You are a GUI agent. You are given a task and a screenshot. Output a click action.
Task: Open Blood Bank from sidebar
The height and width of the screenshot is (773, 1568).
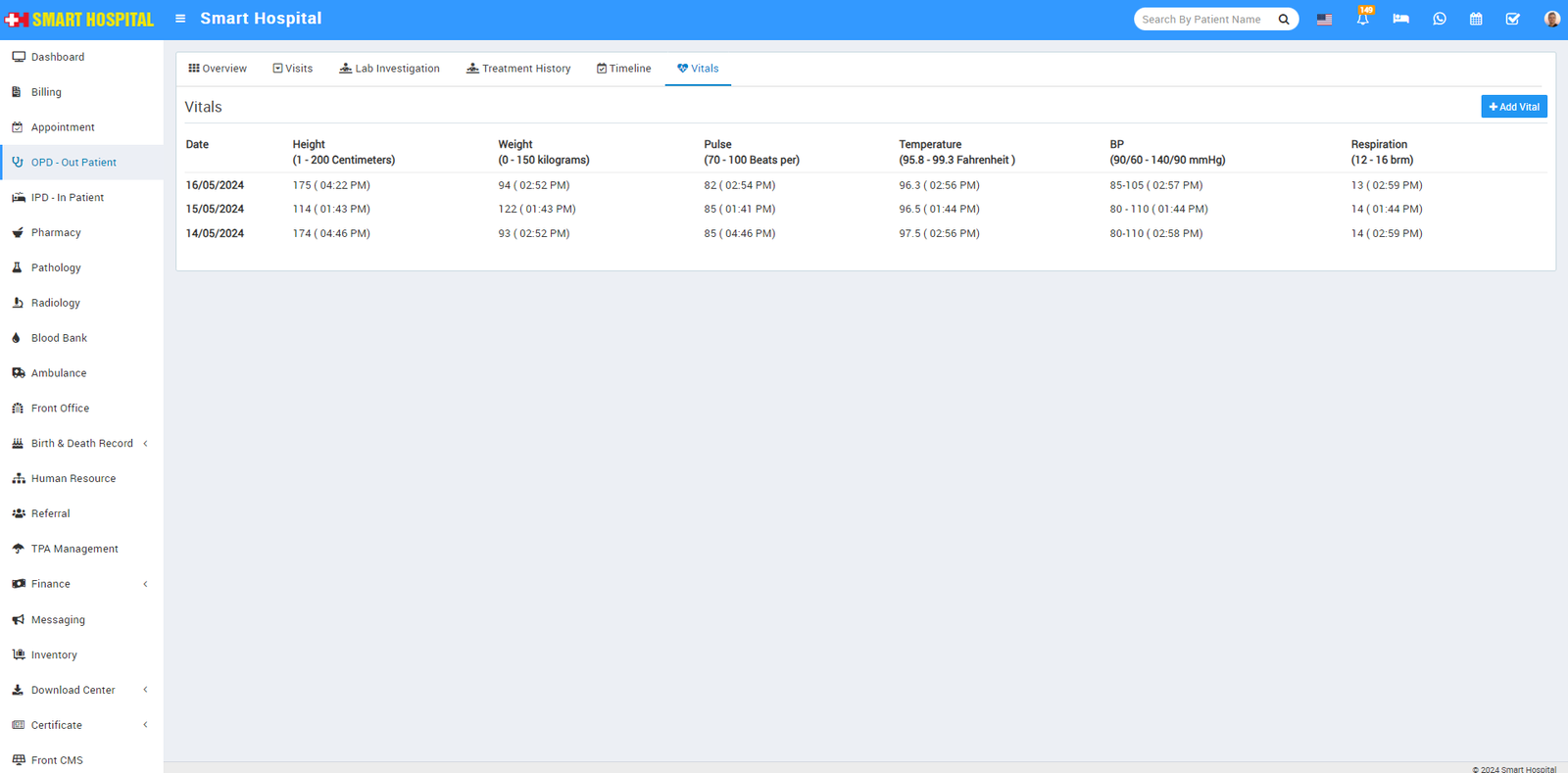pyautogui.click(x=59, y=338)
